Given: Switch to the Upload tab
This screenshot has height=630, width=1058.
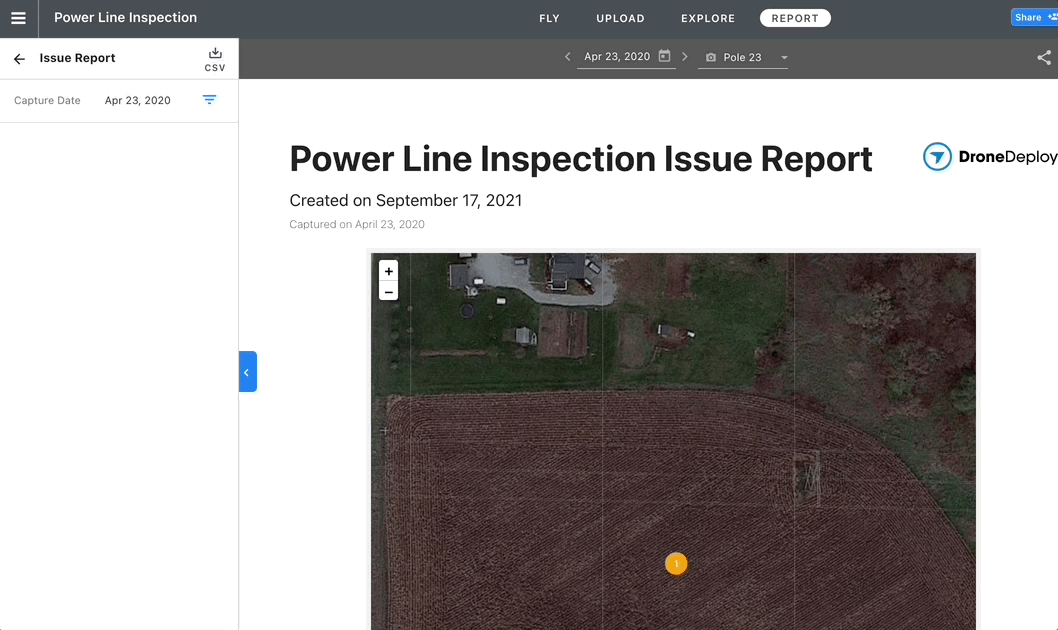Looking at the screenshot, I should point(620,18).
